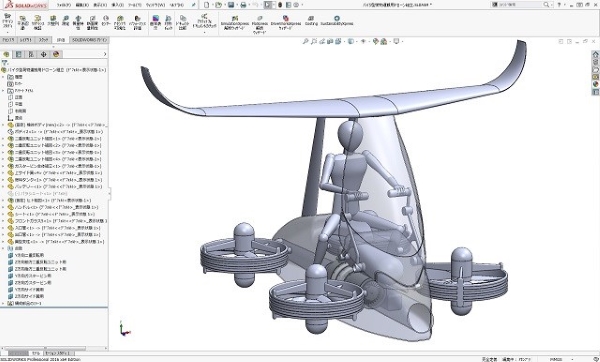Open the Clearance Verification tool (クリアランス検証)
This screenshot has width=600, height=362.
(x=38, y=23)
